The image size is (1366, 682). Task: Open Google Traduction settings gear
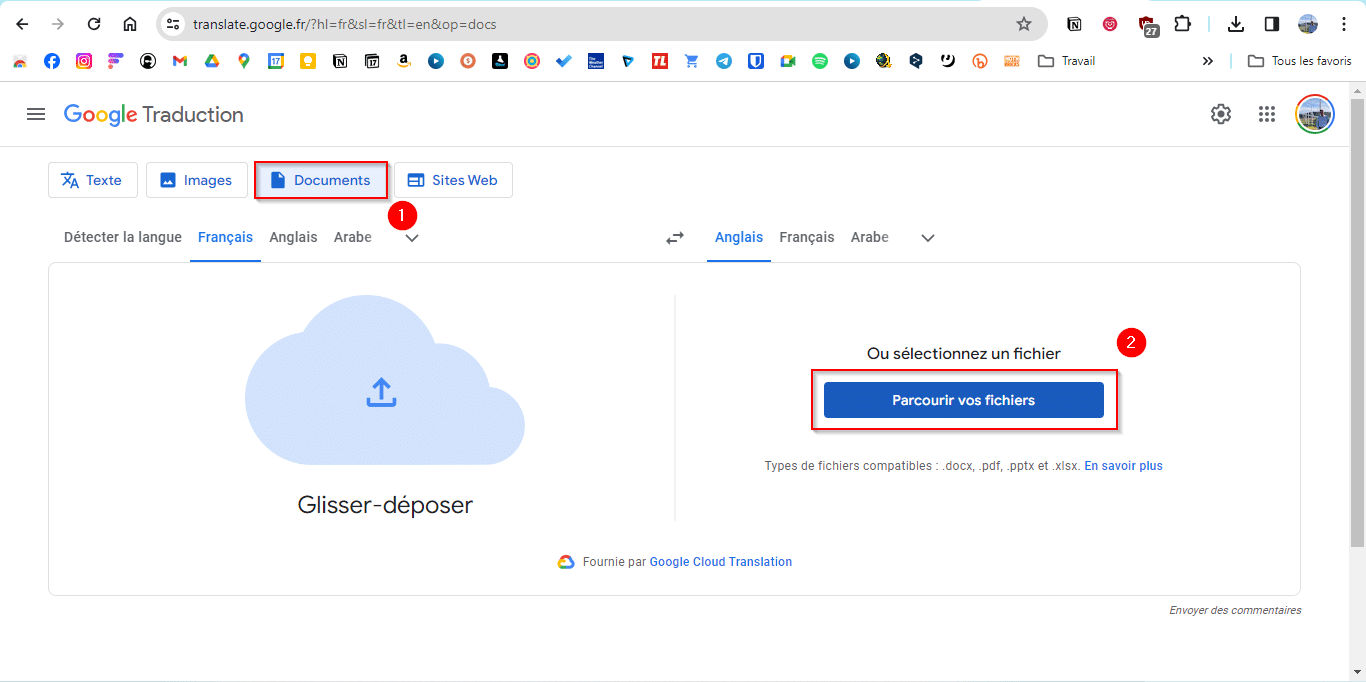pos(1221,114)
